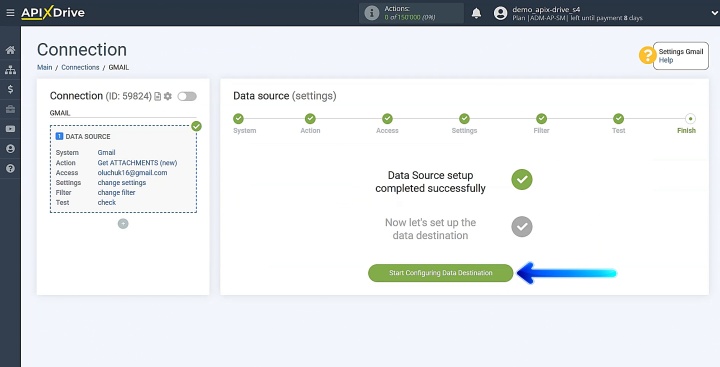This screenshot has width=720, height=367.
Task: Open Settings Gmail Help box
Action: point(681,56)
